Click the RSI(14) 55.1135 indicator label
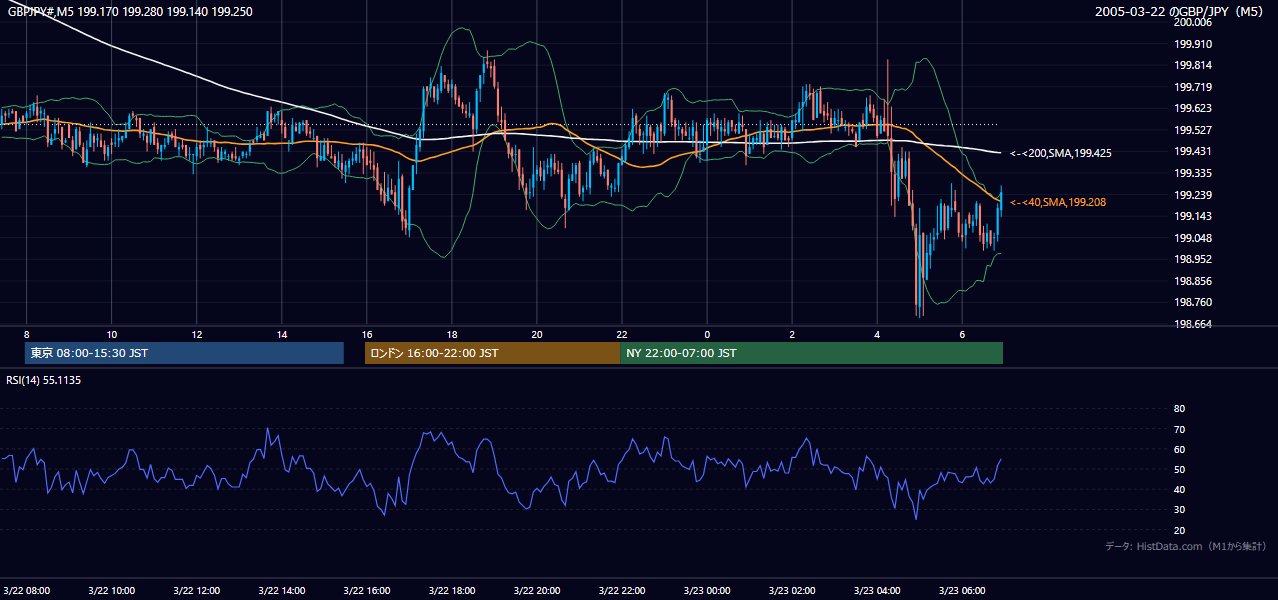The height and width of the screenshot is (600, 1278). 44,380
